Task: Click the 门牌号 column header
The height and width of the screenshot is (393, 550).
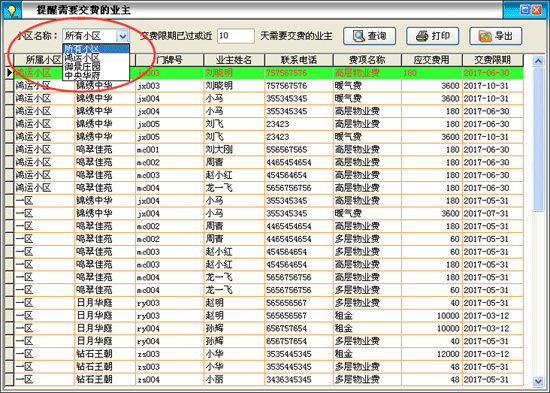Action: click(169, 60)
